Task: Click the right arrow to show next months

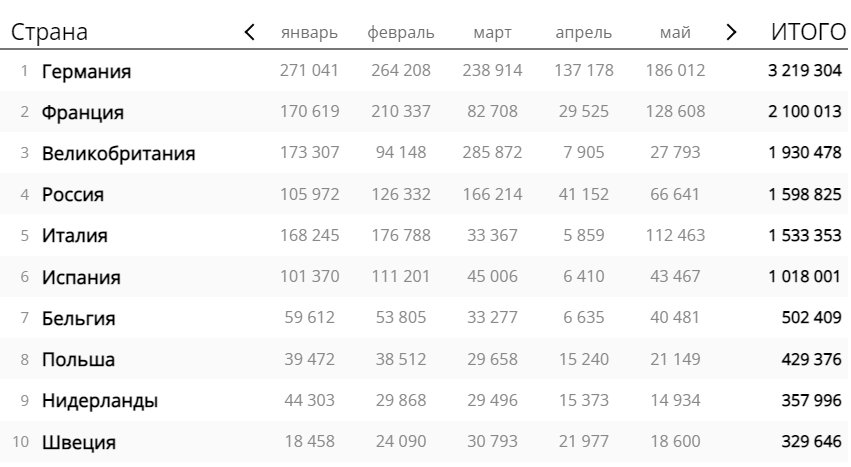Action: [x=732, y=32]
